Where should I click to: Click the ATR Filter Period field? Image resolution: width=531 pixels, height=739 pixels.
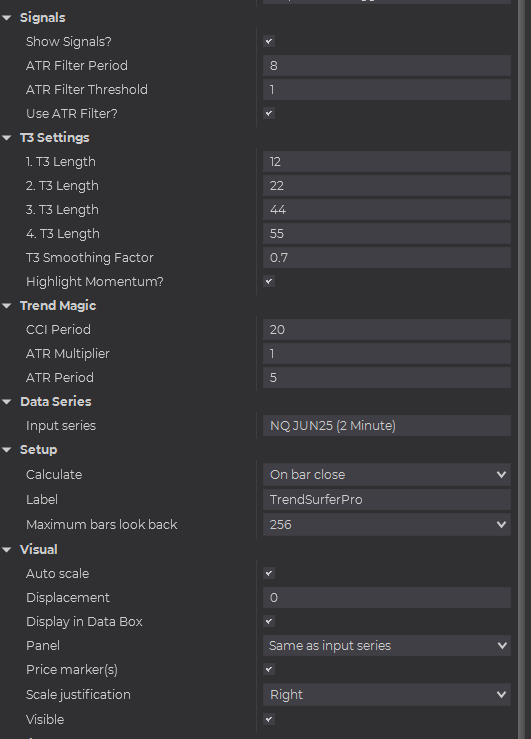387,66
